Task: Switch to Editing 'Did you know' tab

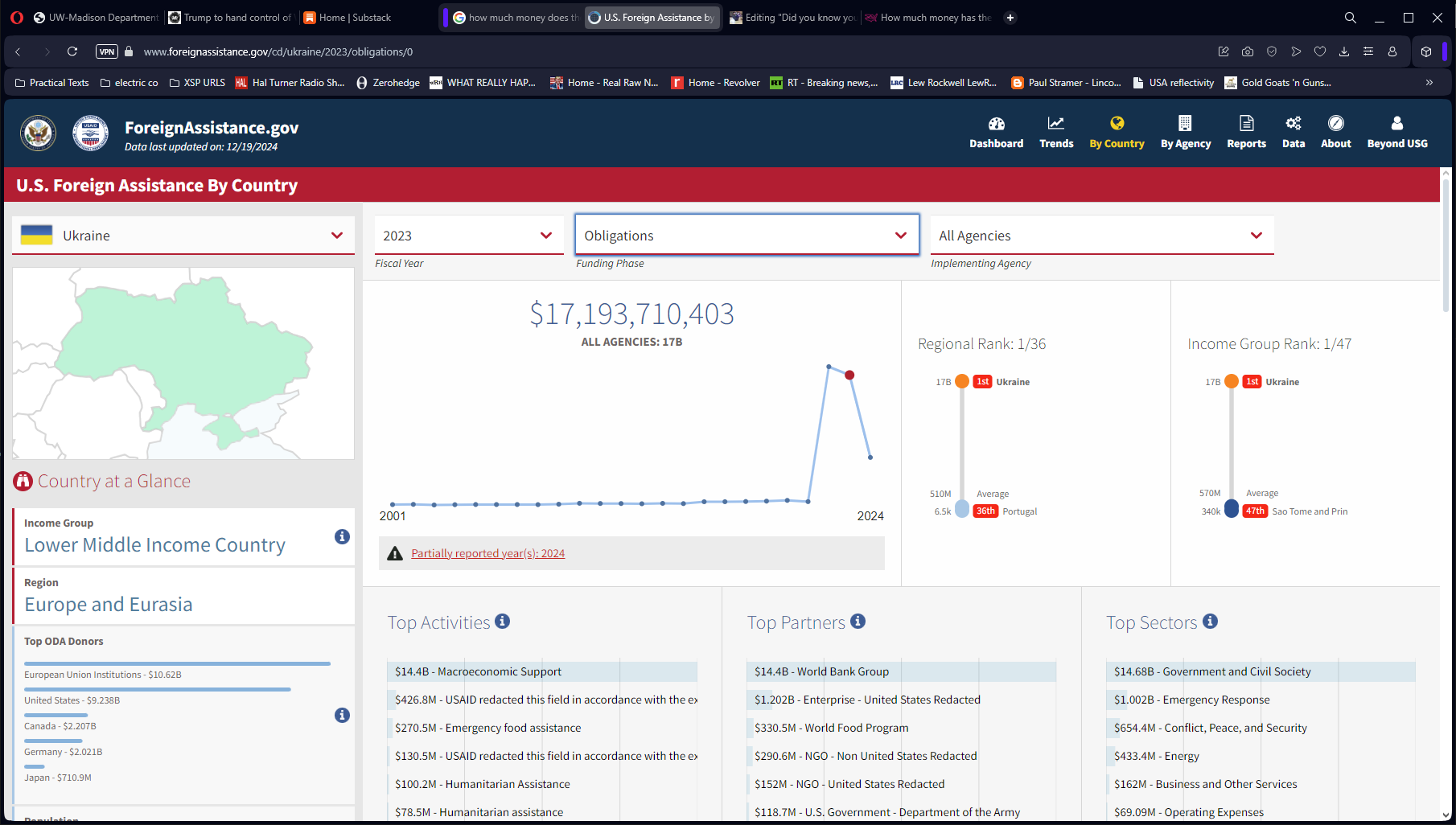Action: [793, 17]
